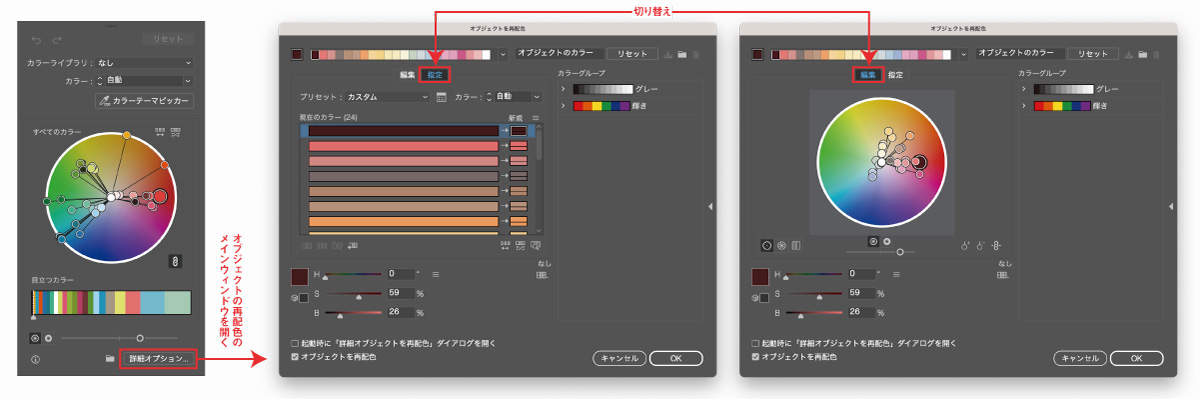Open the カラーライブラリ dropdown set to なし
The width and height of the screenshot is (1200, 399).
click(x=144, y=62)
